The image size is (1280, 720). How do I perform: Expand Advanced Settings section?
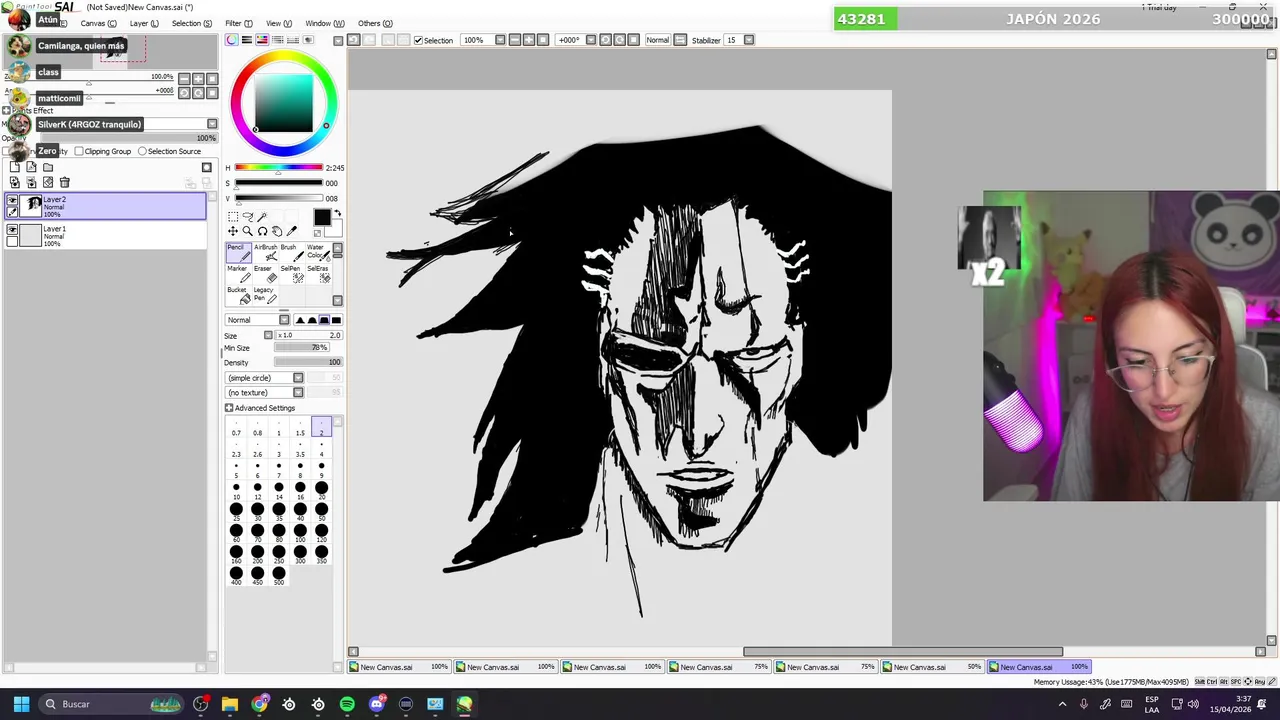[229, 408]
